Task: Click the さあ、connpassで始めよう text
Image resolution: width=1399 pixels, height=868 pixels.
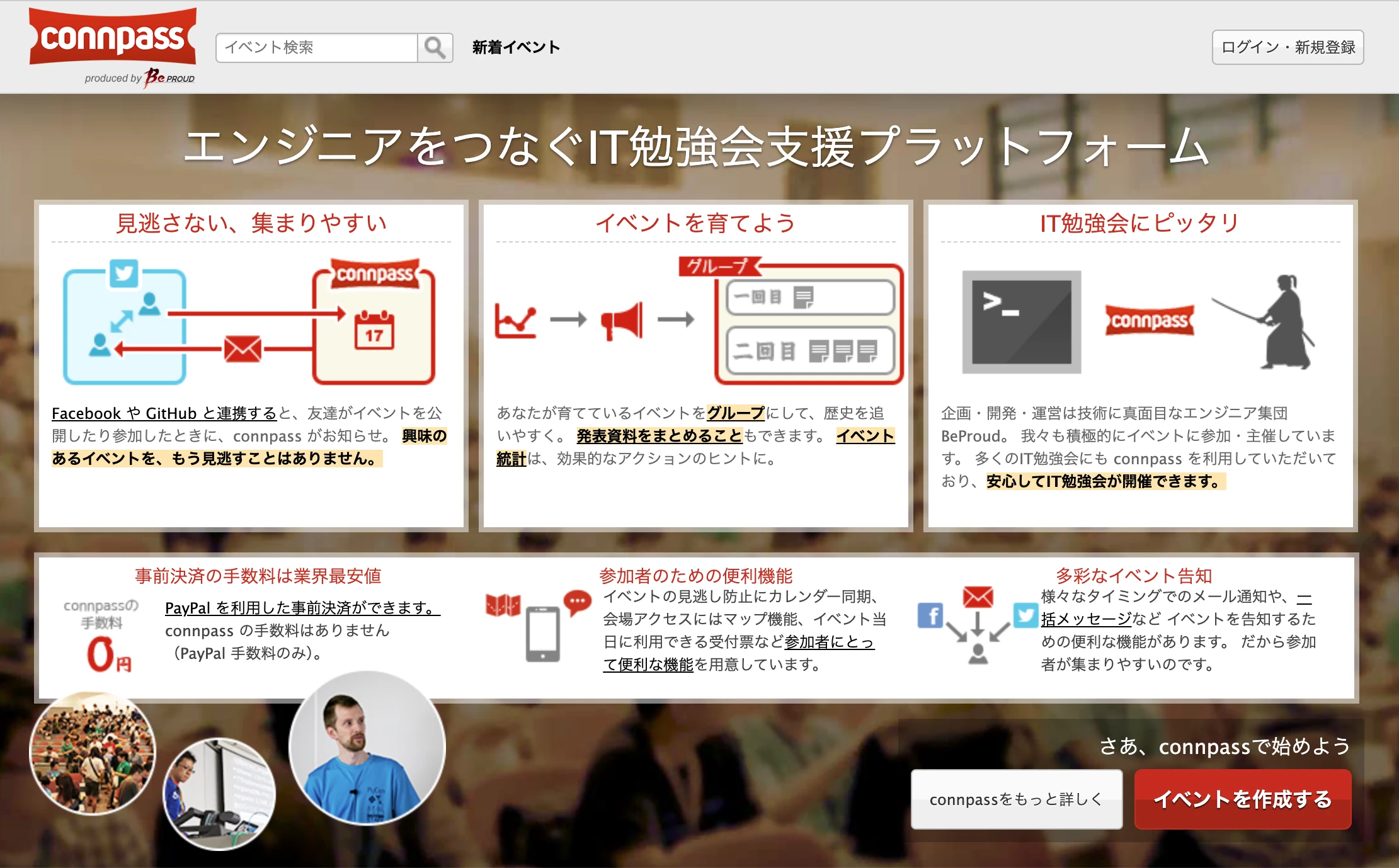Action: 1225,746
